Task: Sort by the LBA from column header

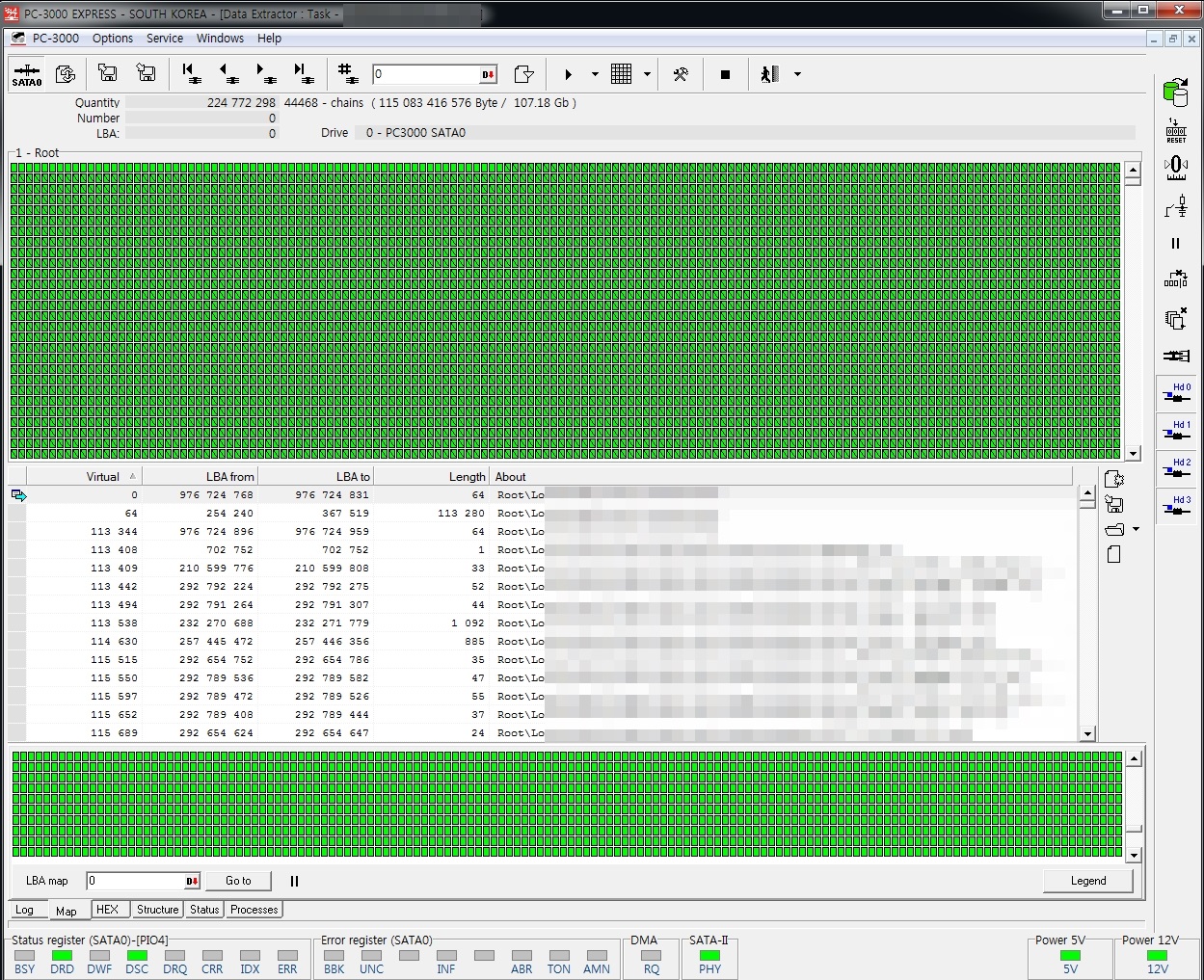Action: click(x=201, y=477)
